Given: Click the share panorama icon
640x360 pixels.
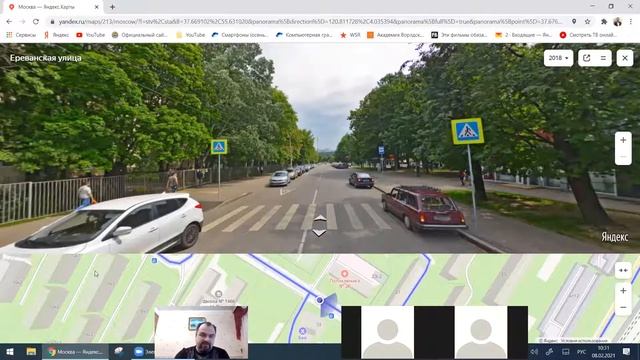Looking at the screenshot, I should [x=587, y=58].
